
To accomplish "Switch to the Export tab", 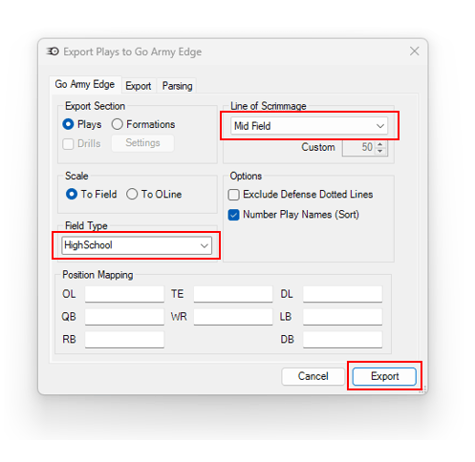I will pos(138,86).
